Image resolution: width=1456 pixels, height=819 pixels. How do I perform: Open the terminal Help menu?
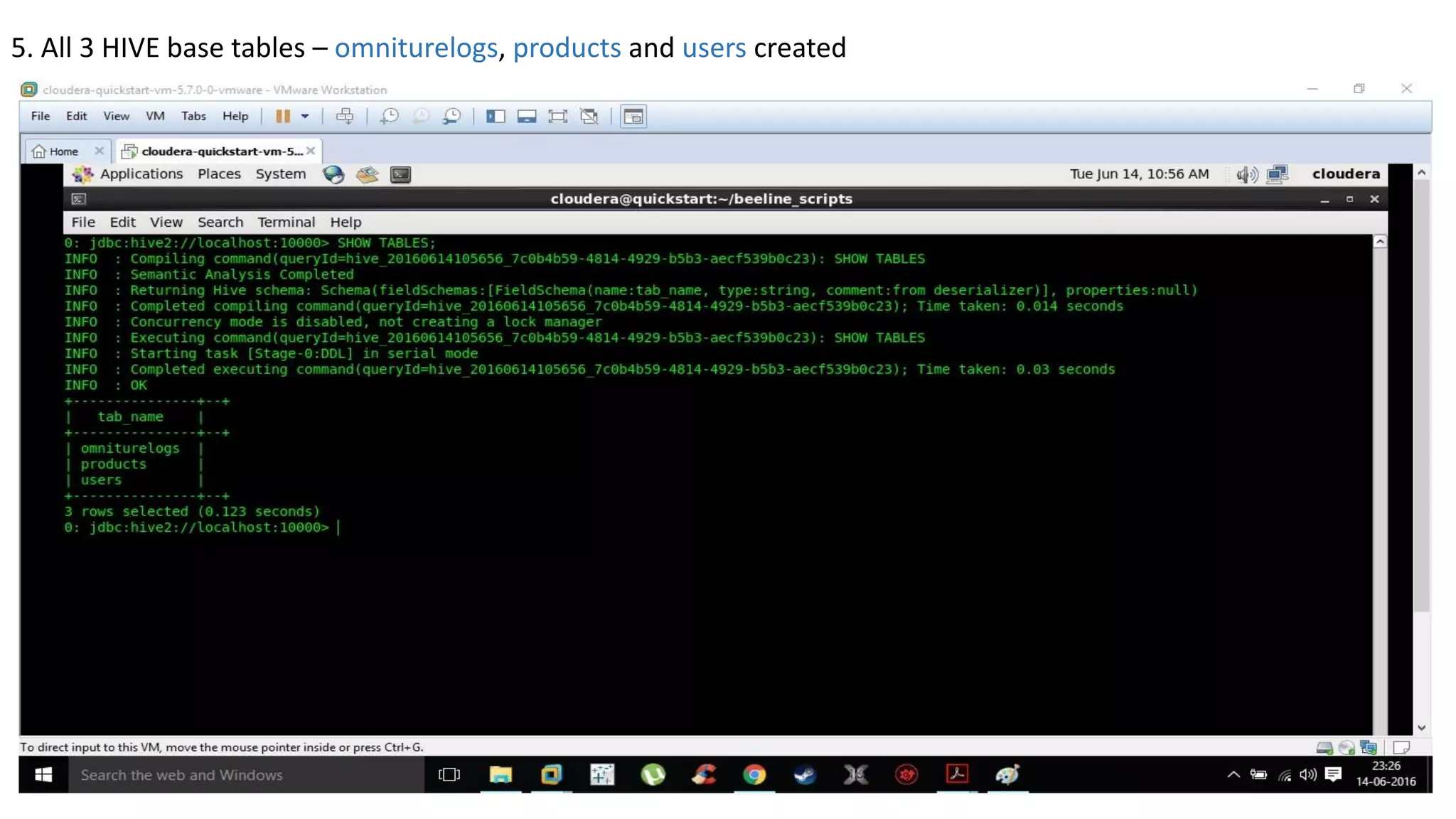(x=346, y=223)
